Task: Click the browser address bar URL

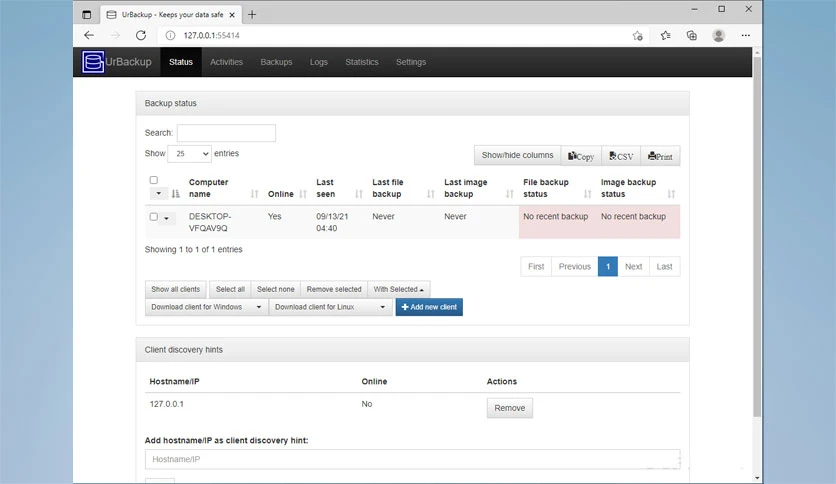Action: 212,35
